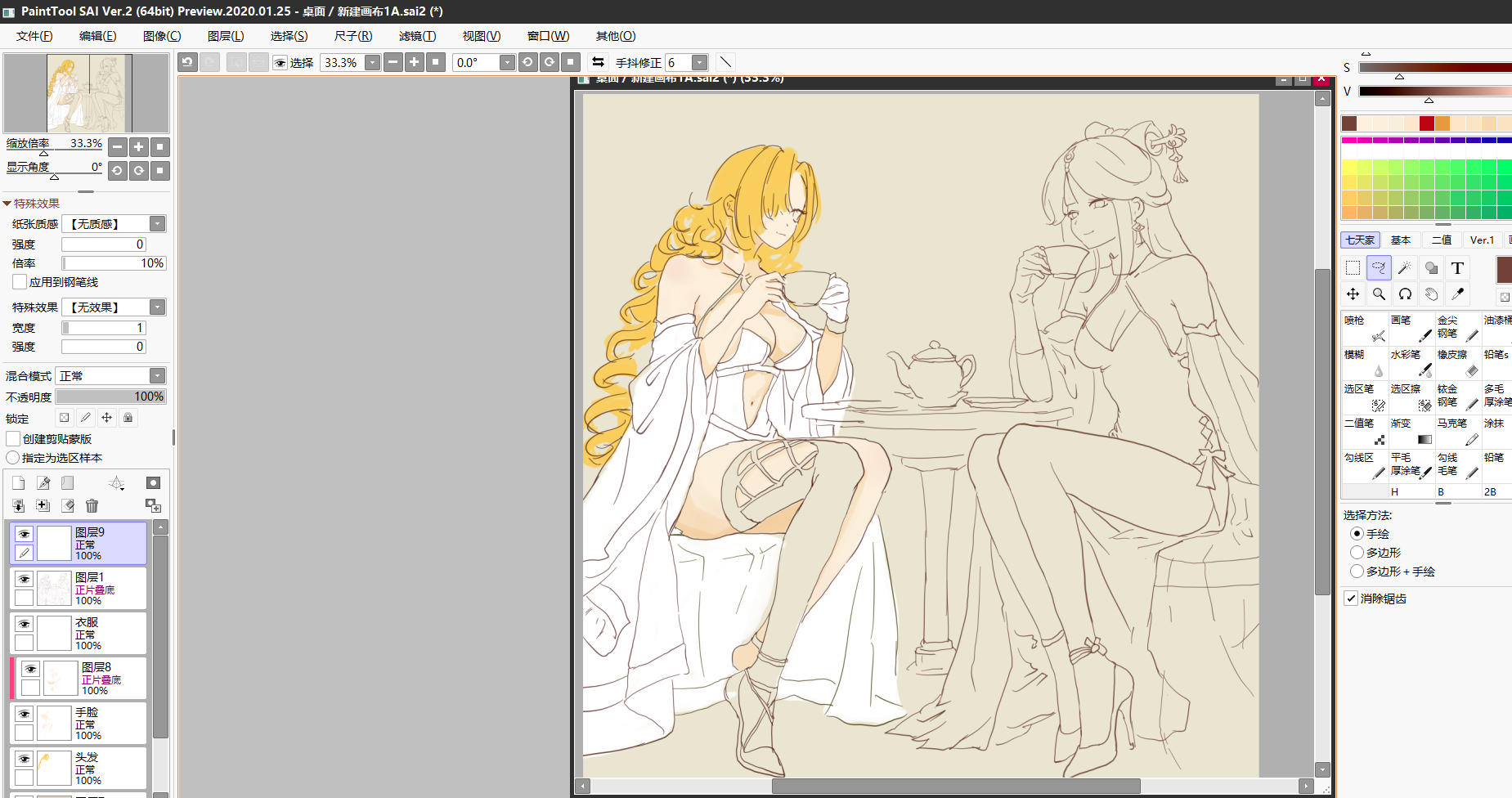Open the toolbar rotation angle dropdown
Viewport: 1512px width, 798px height.
click(x=507, y=62)
